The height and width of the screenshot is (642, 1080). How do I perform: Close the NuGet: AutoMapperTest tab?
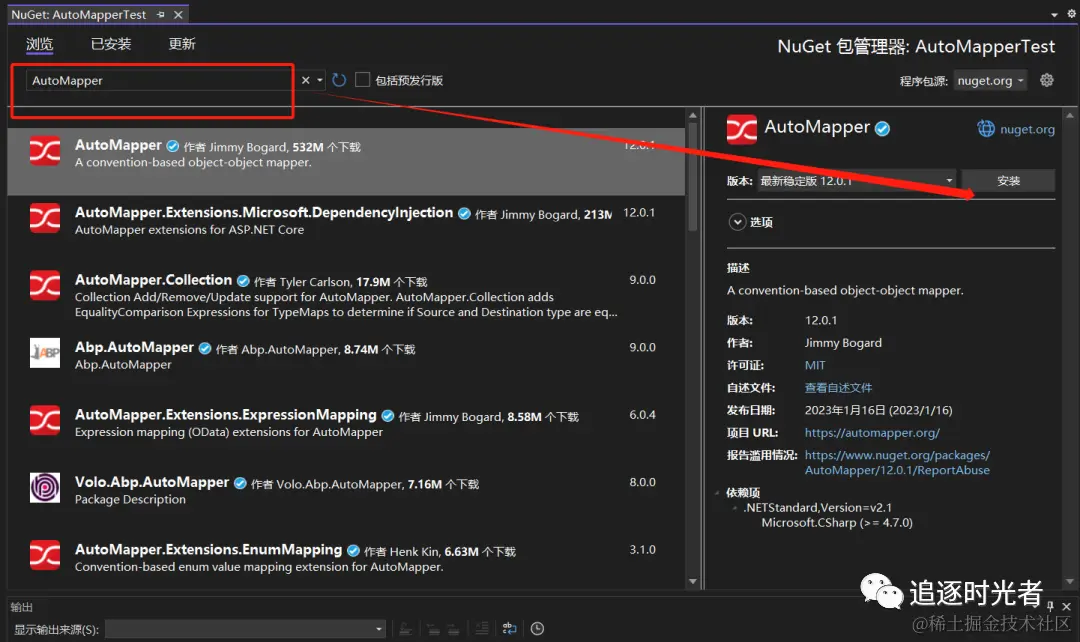(x=178, y=14)
